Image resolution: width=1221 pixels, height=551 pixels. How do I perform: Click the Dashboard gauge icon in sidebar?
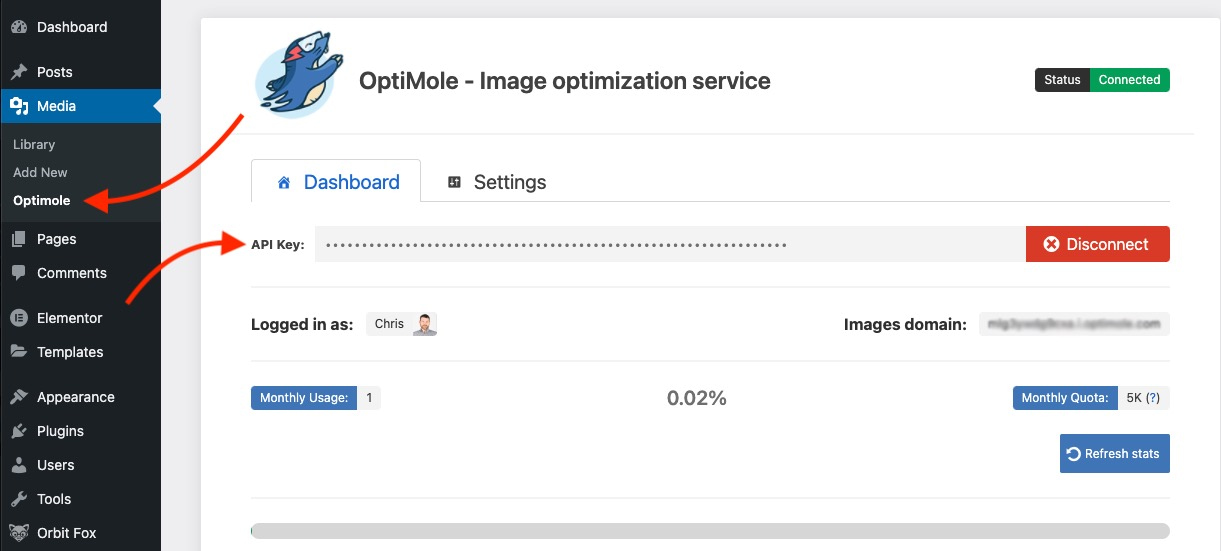18,27
